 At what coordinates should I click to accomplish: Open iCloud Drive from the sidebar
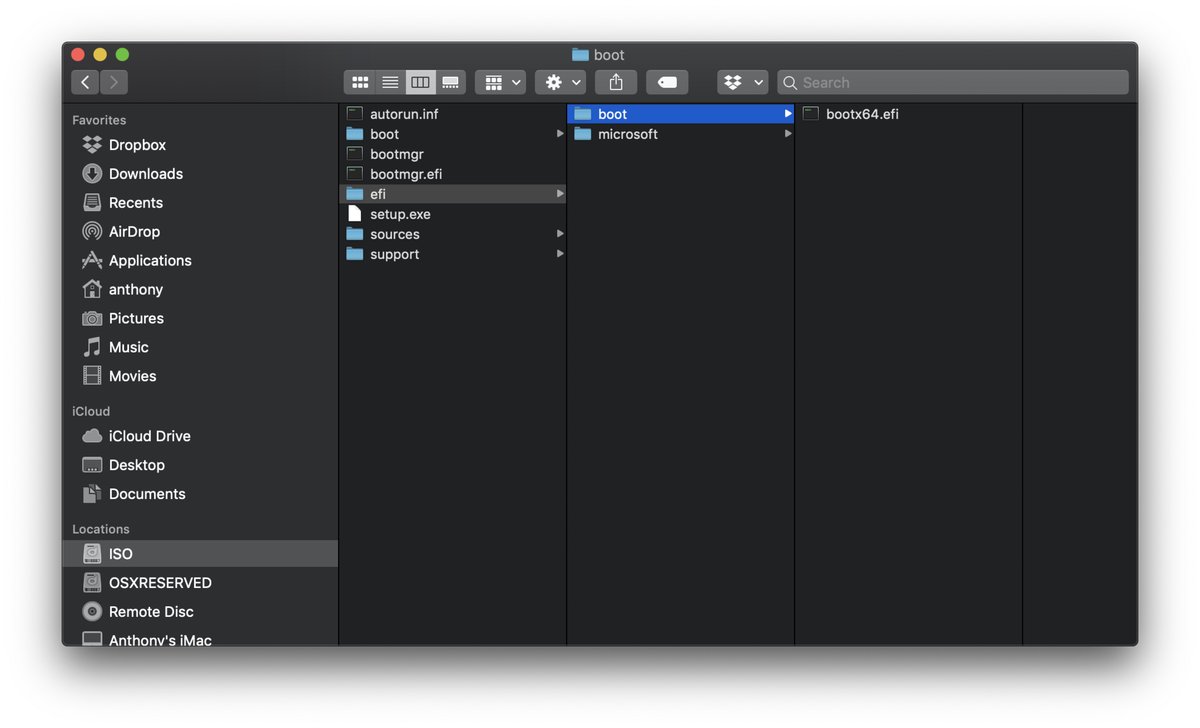pos(149,436)
